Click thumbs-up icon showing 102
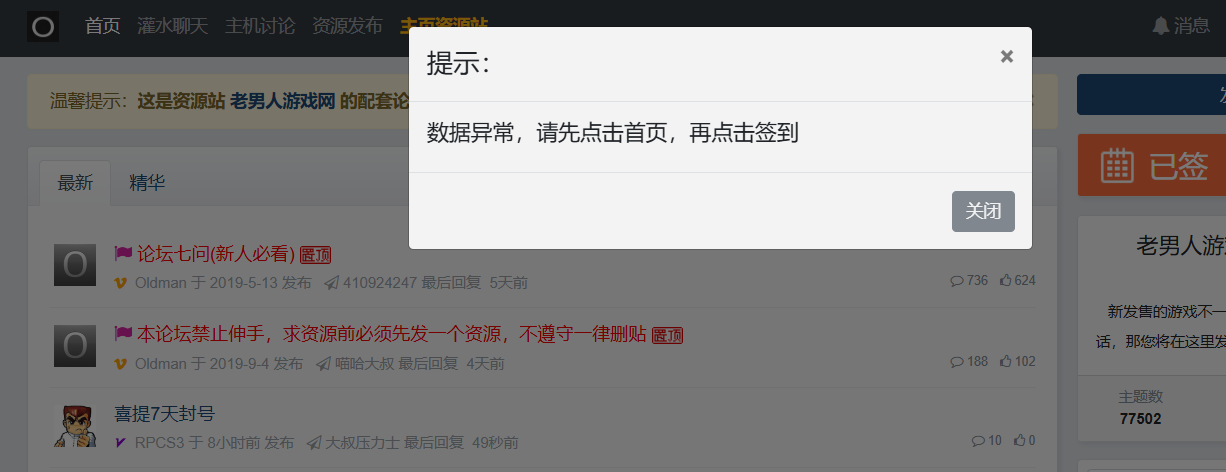Viewport: 1226px width, 472px height. click(x=1005, y=361)
